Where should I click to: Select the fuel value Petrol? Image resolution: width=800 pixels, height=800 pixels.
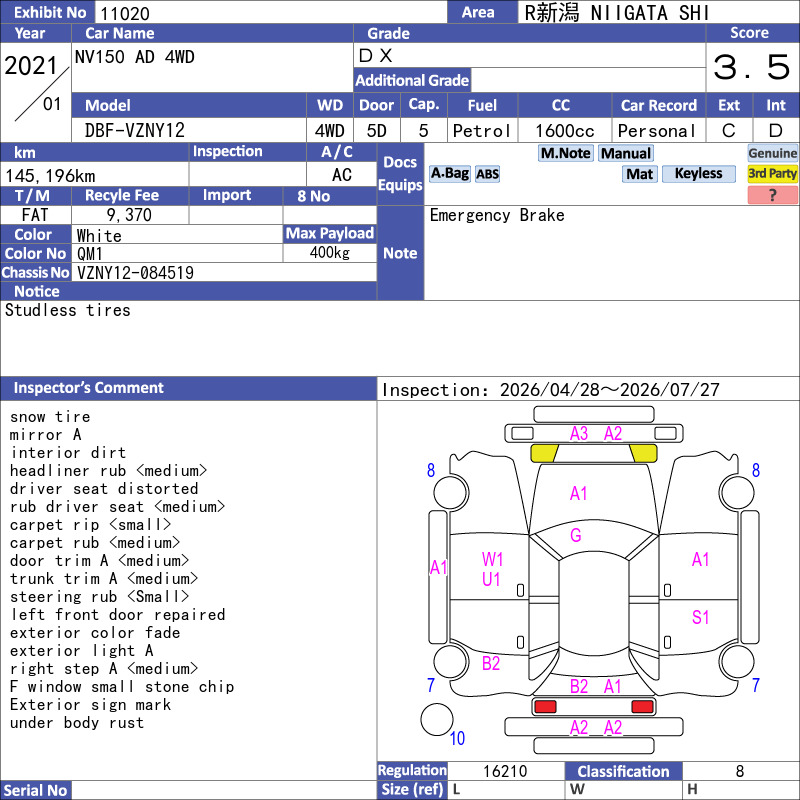tap(482, 131)
